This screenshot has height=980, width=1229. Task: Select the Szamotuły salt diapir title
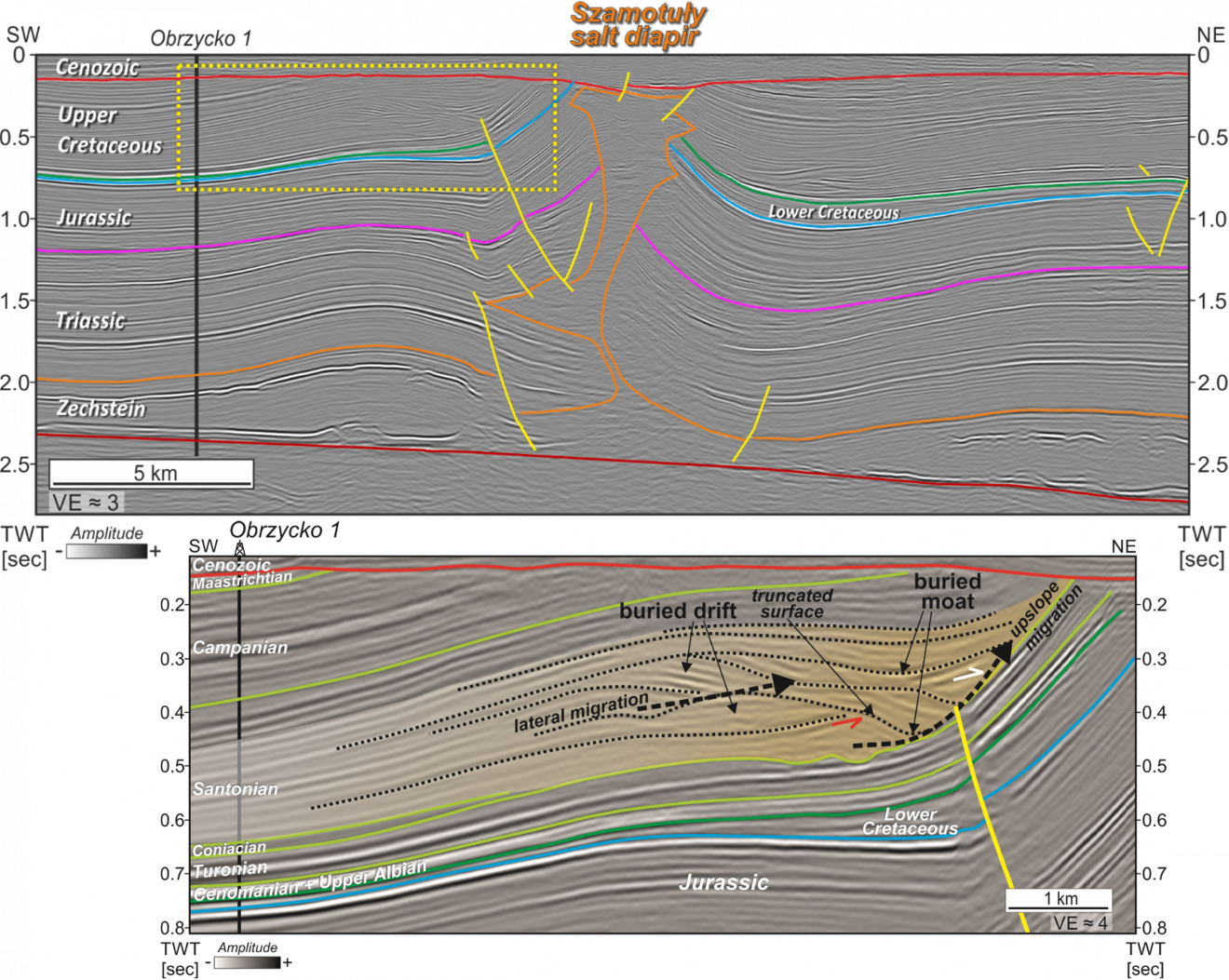pos(636,25)
